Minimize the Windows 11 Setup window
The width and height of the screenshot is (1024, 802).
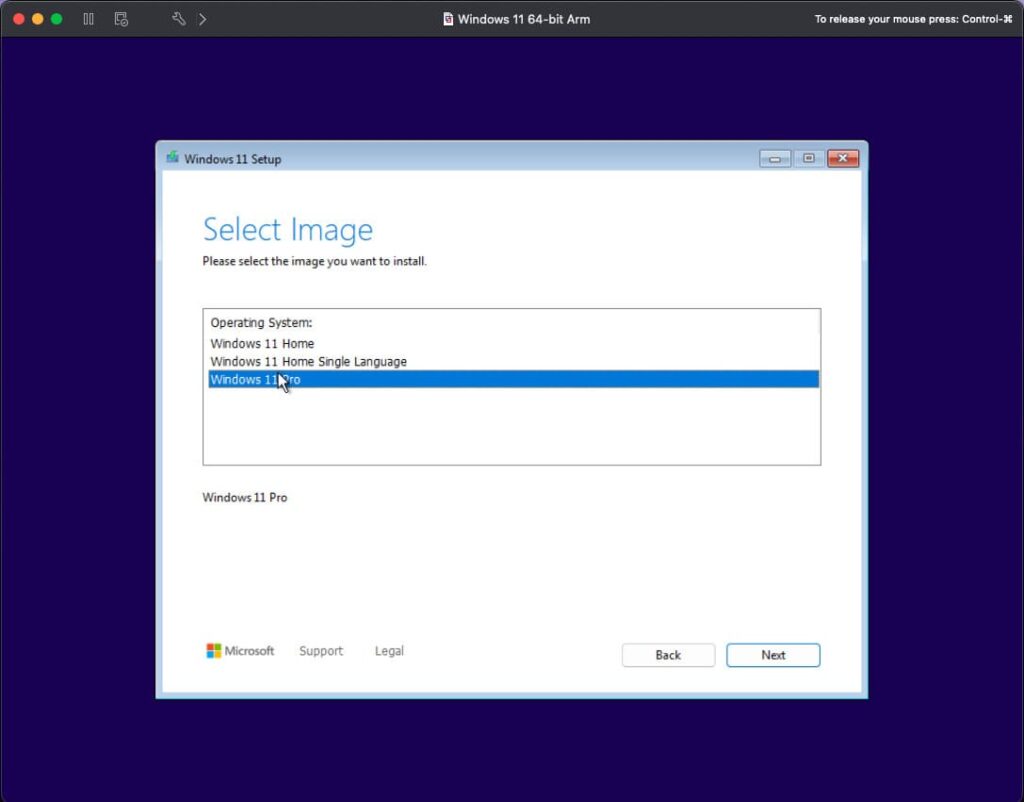[775, 158]
